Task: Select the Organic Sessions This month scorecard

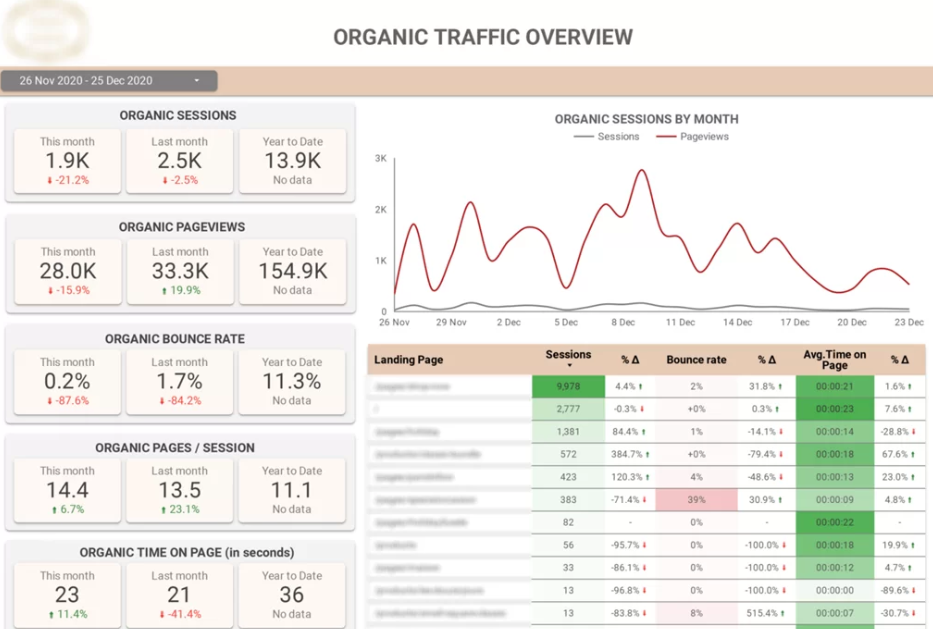Action: tap(67, 161)
